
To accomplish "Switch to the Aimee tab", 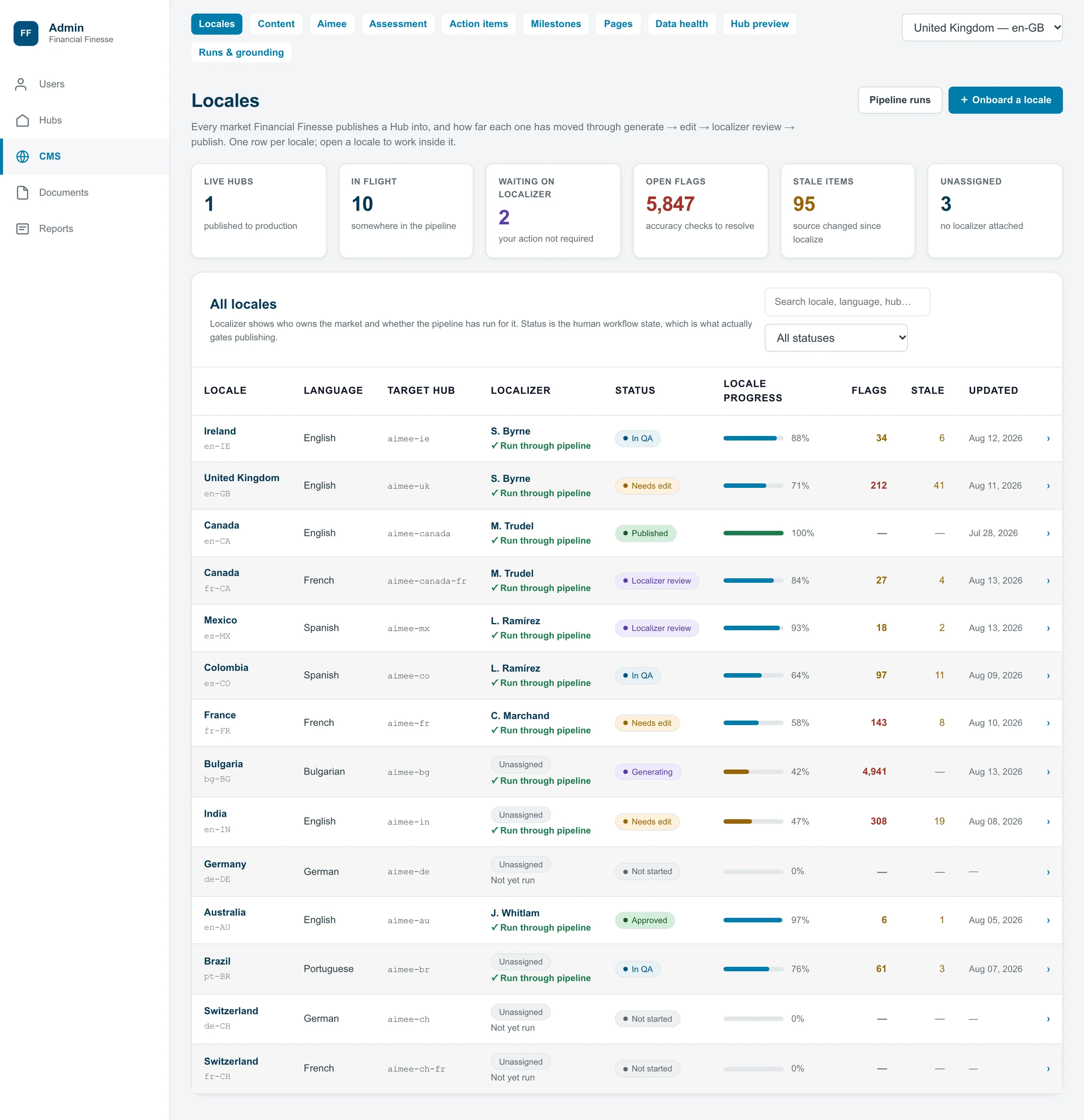I will tap(332, 24).
